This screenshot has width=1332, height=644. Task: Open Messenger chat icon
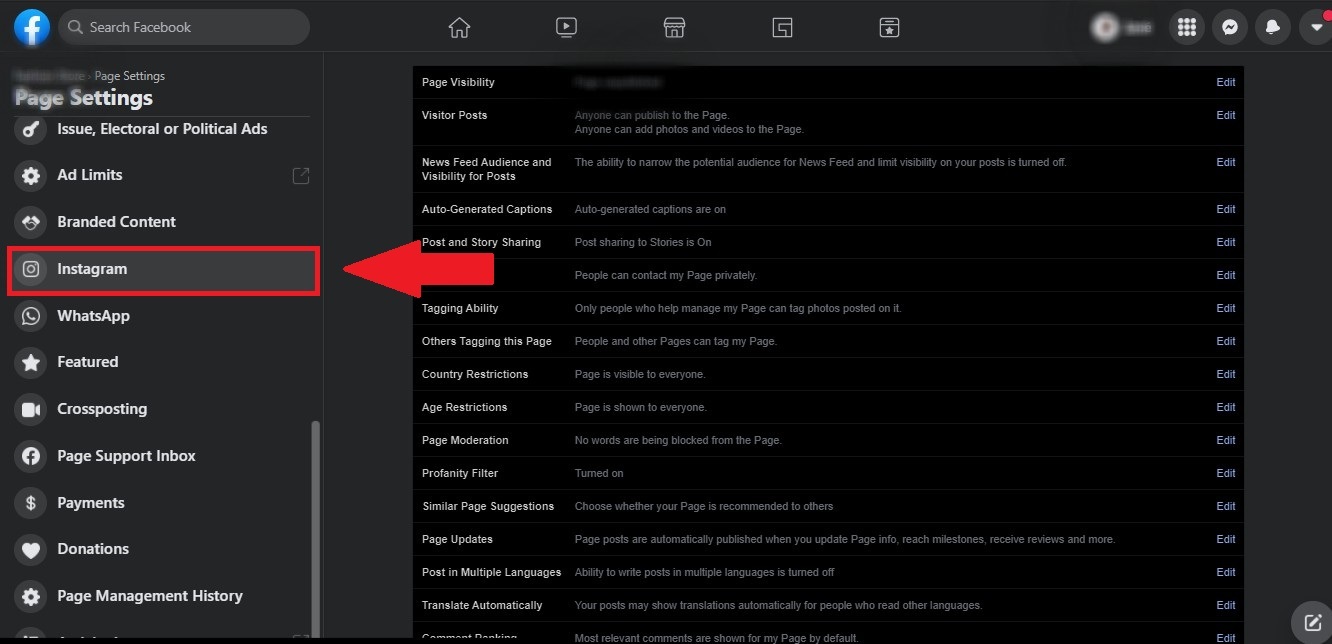point(1230,28)
